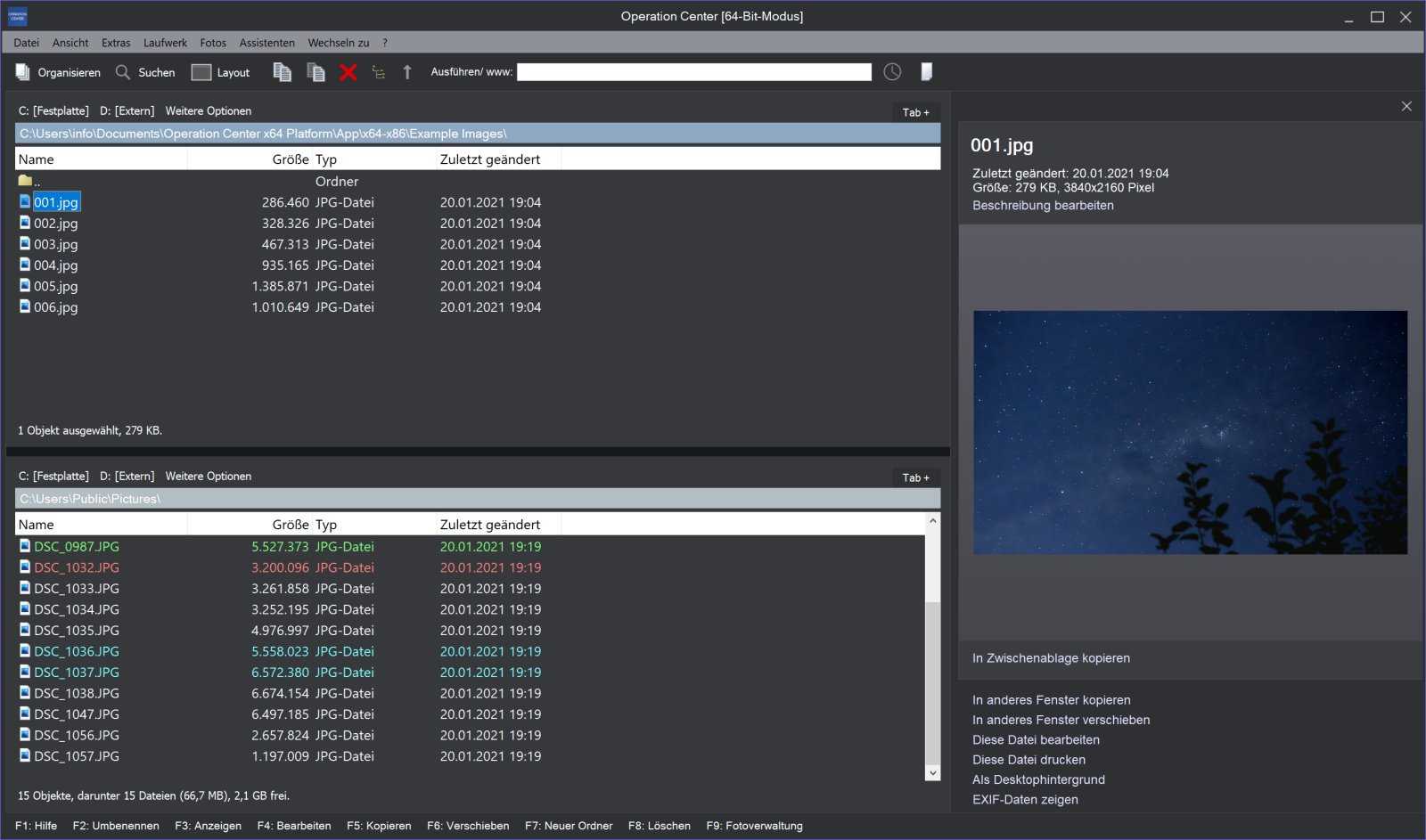Image resolution: width=1426 pixels, height=840 pixels.
Task: Click F7: Neuer Ordner in bottom bar
Action: click(569, 826)
